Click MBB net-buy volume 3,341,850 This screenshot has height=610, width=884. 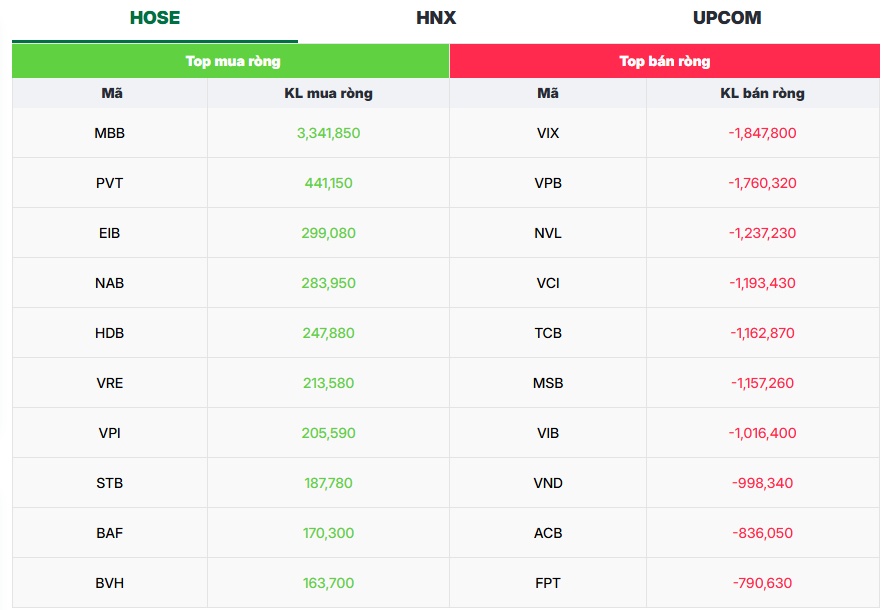328,133
